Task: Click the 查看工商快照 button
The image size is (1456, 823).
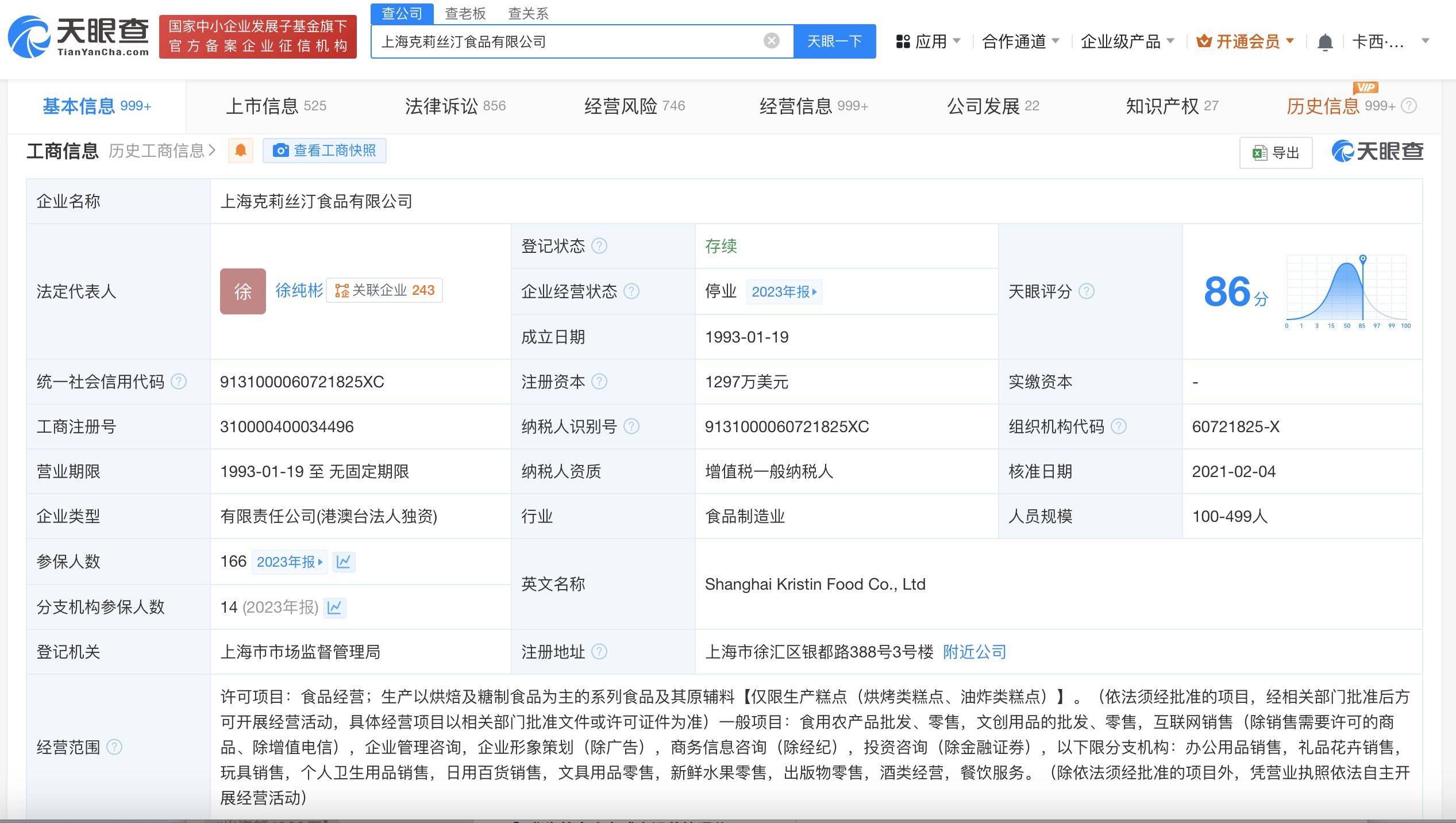Action: (325, 151)
